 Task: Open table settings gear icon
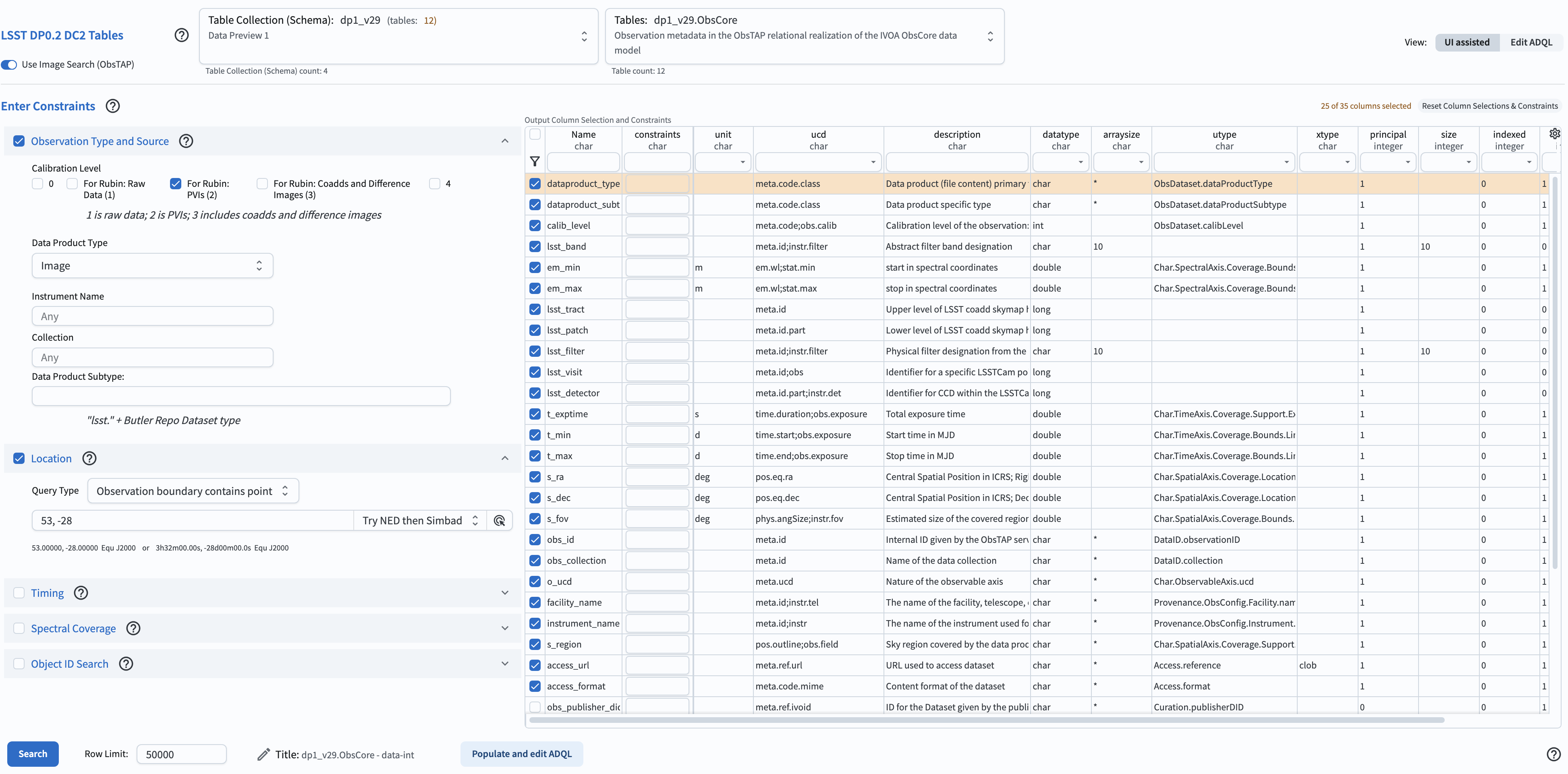(x=1554, y=134)
